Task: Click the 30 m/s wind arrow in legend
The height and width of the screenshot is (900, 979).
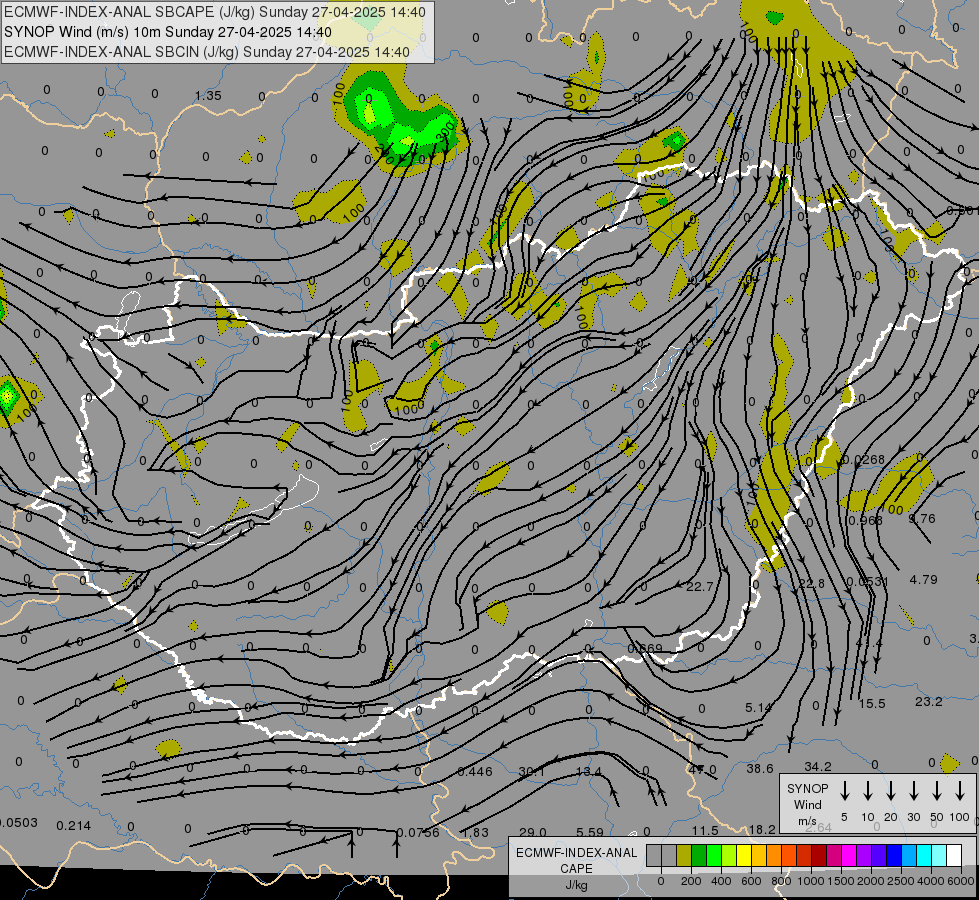Action: click(x=913, y=791)
